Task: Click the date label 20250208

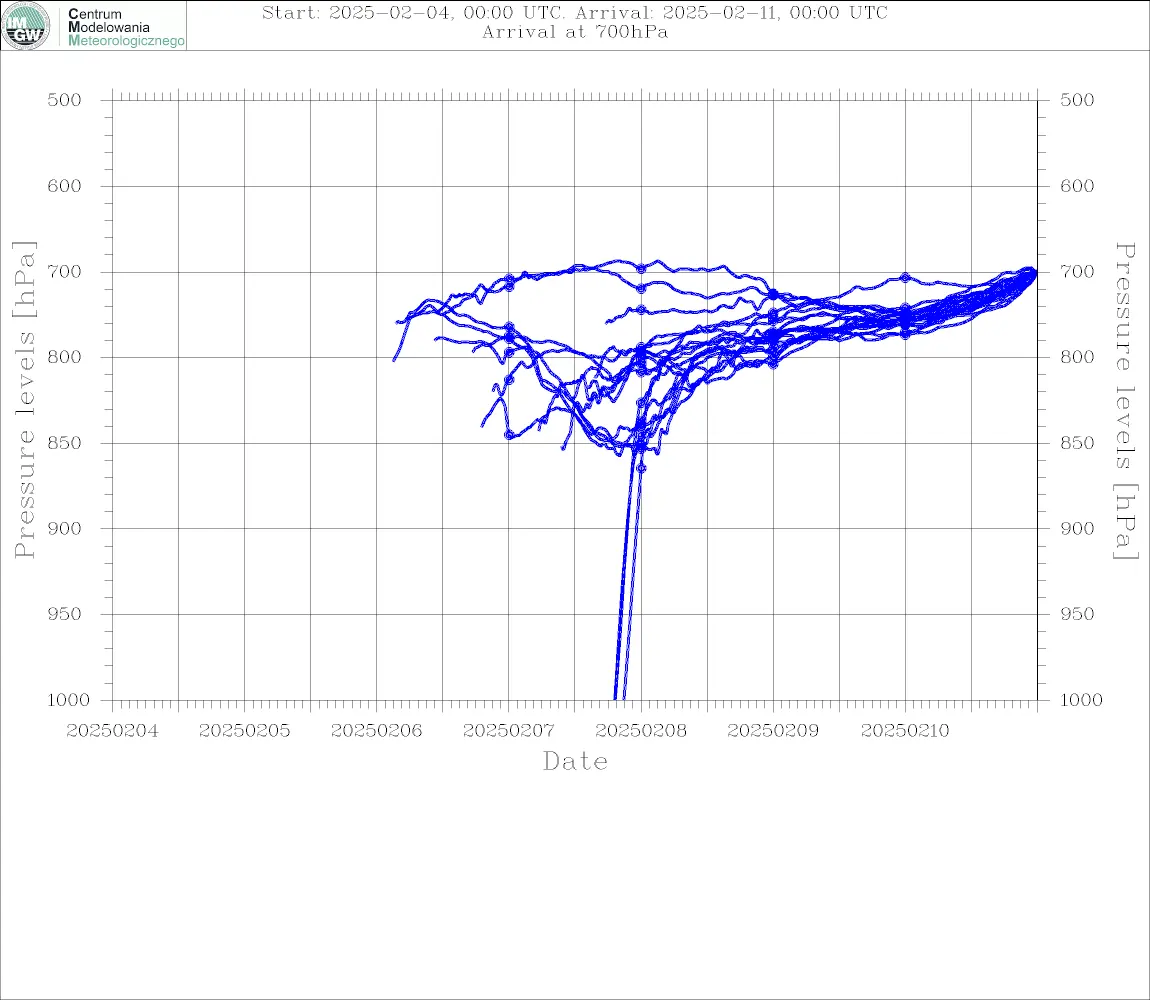Action: [x=641, y=731]
